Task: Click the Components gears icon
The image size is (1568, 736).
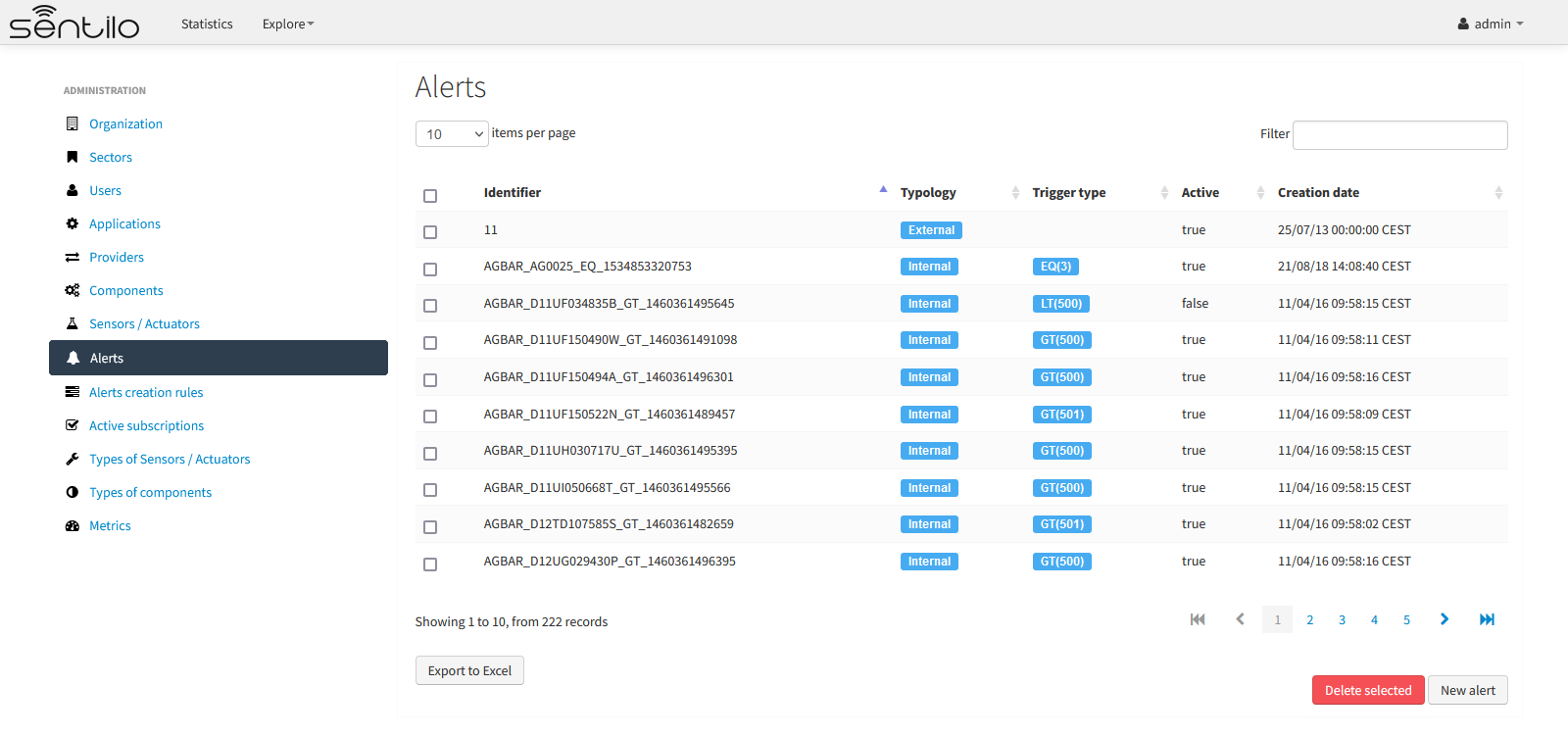Action: pos(72,290)
